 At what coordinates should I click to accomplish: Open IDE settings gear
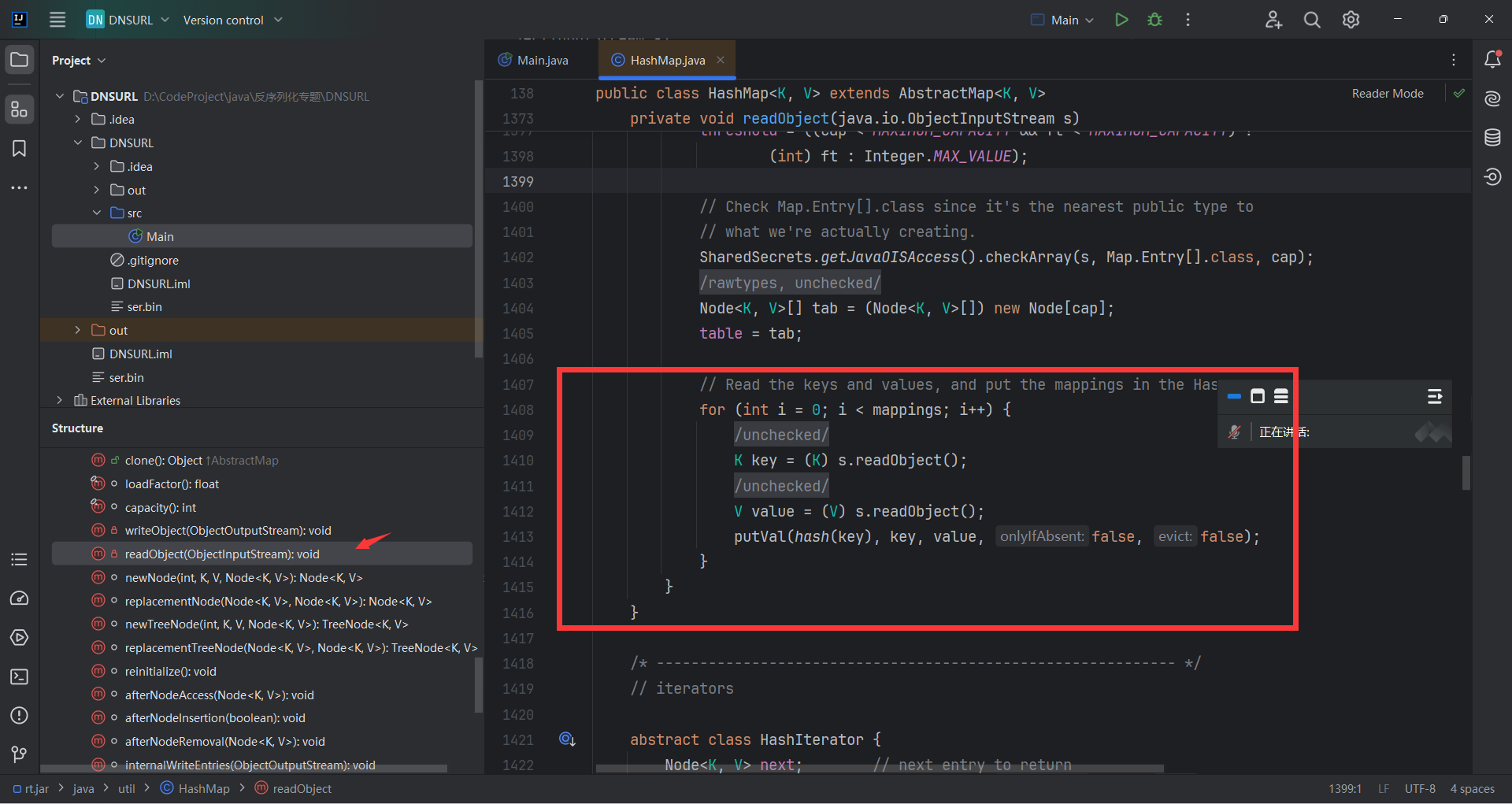[x=1351, y=20]
